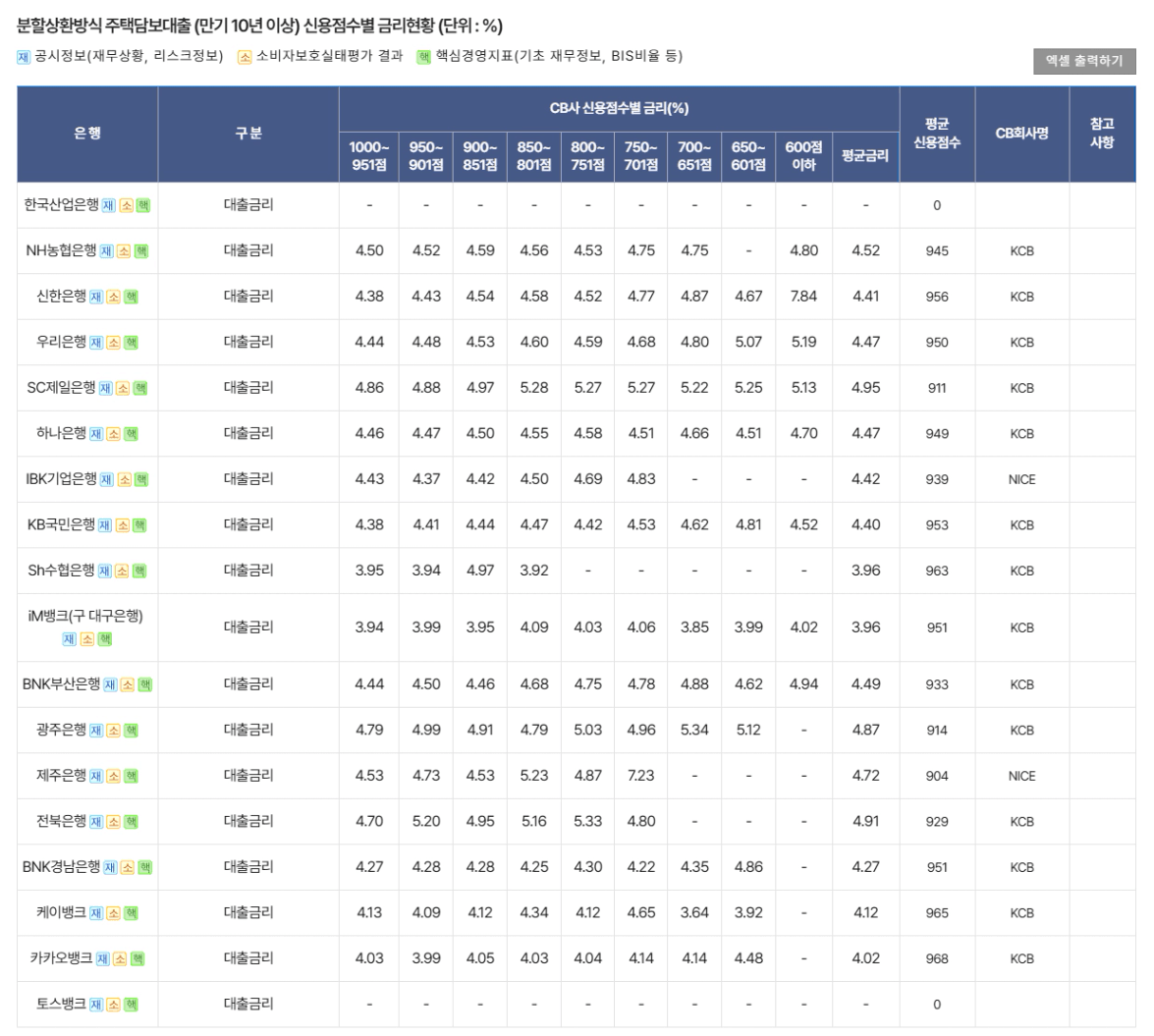
Task: Open 우리은행 green 핵 key indicators icon
Action: tap(131, 343)
